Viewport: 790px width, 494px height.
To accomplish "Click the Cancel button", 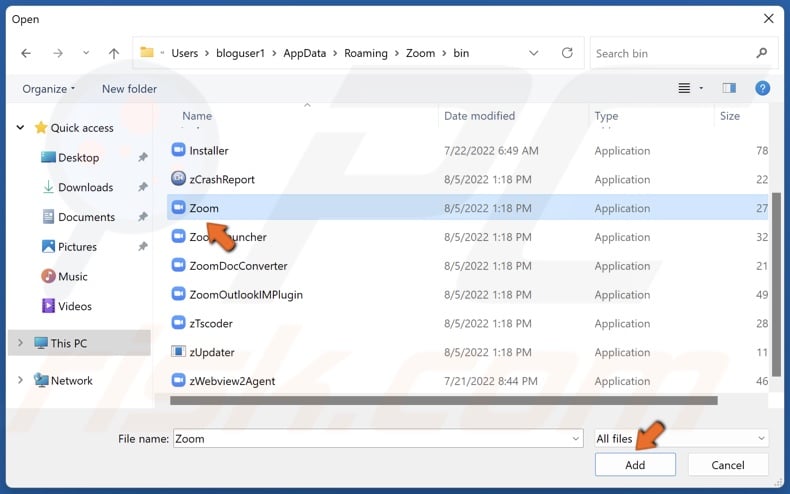I will pyautogui.click(x=728, y=464).
